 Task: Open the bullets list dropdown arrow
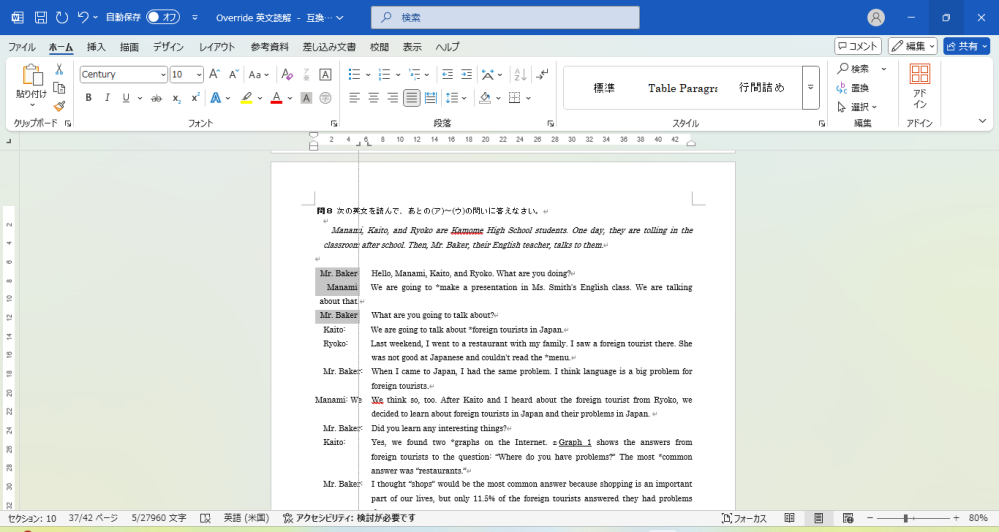[x=368, y=75]
